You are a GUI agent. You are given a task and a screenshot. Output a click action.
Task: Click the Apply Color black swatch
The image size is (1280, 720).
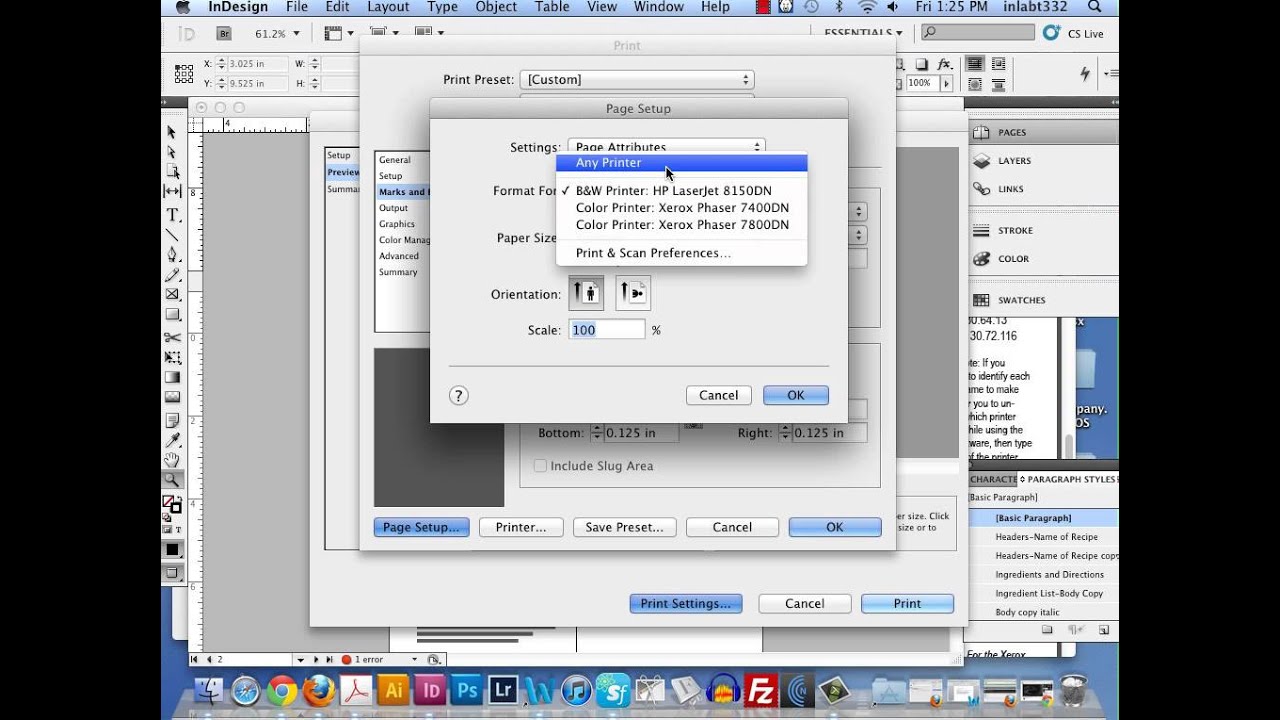pyautogui.click(x=172, y=549)
